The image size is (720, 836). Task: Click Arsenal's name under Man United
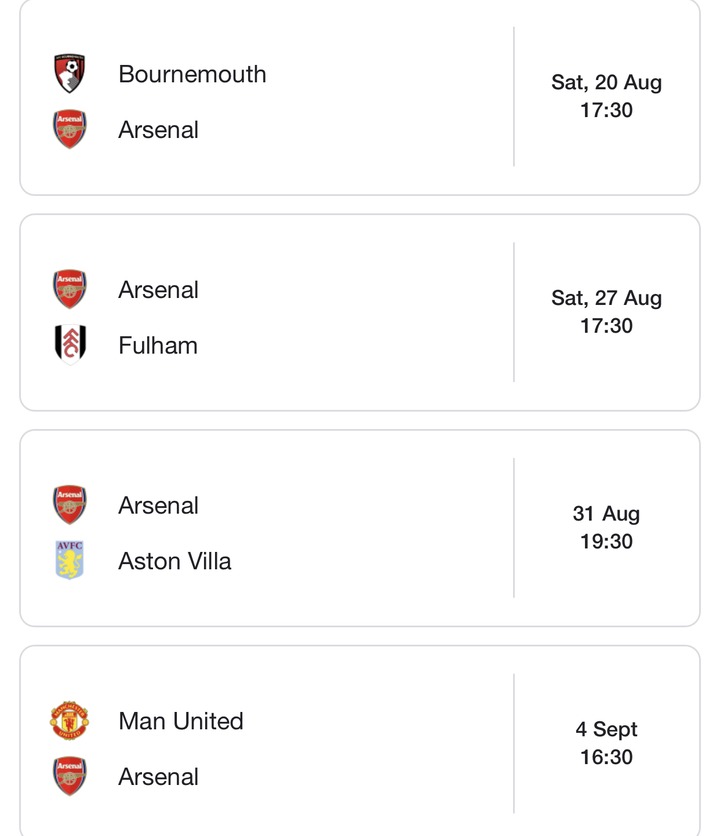(158, 777)
